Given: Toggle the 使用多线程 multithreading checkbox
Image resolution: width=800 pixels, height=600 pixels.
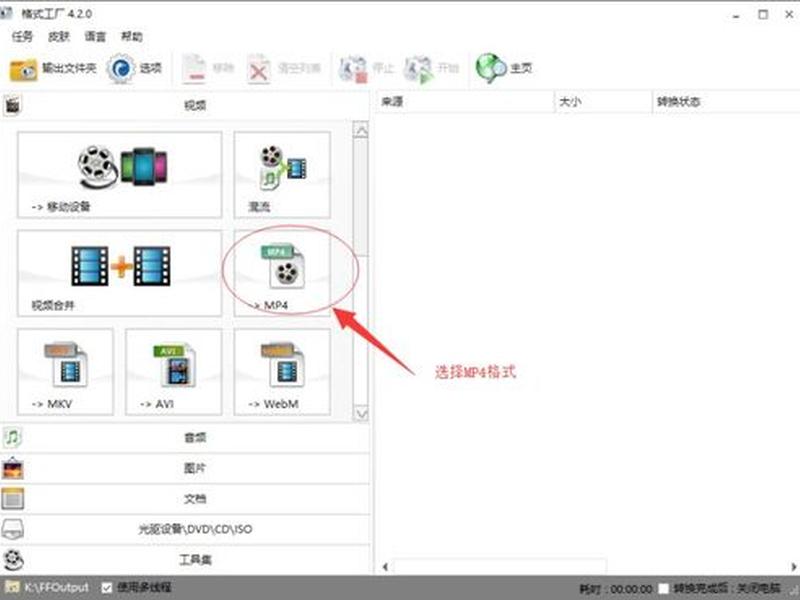Looking at the screenshot, I should point(107,588).
